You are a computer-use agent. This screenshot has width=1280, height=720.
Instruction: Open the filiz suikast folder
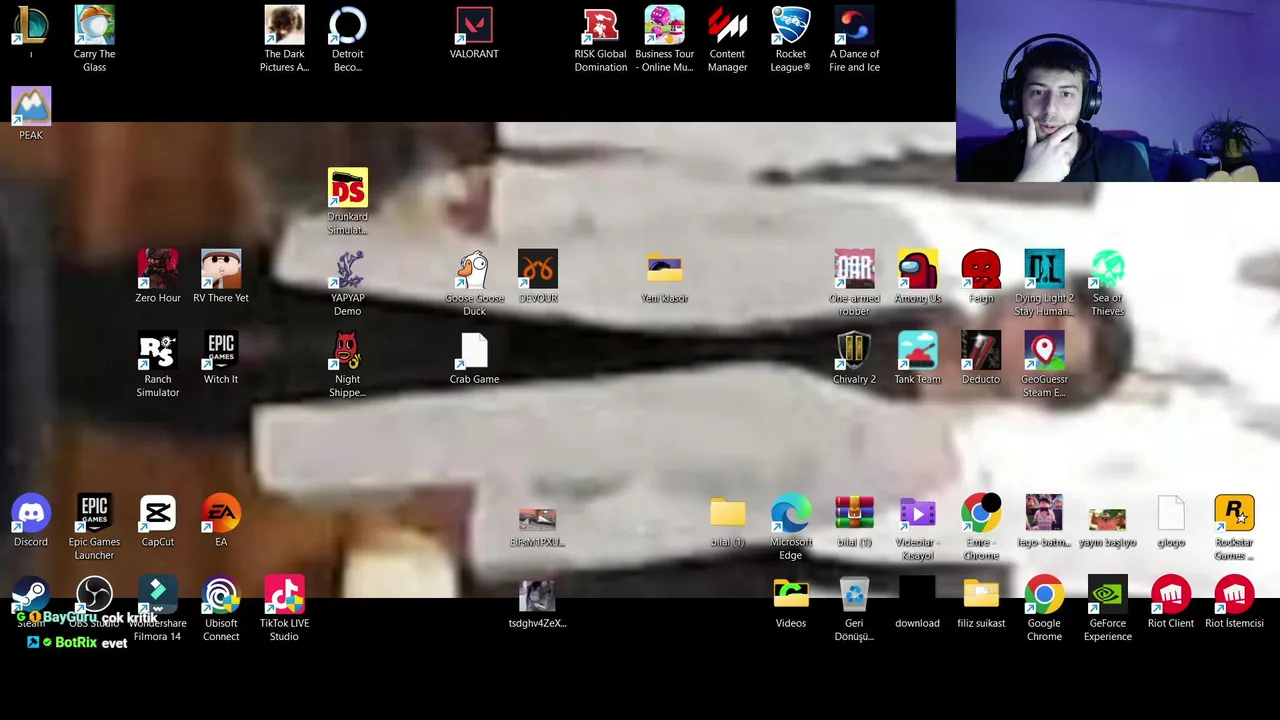tap(981, 602)
